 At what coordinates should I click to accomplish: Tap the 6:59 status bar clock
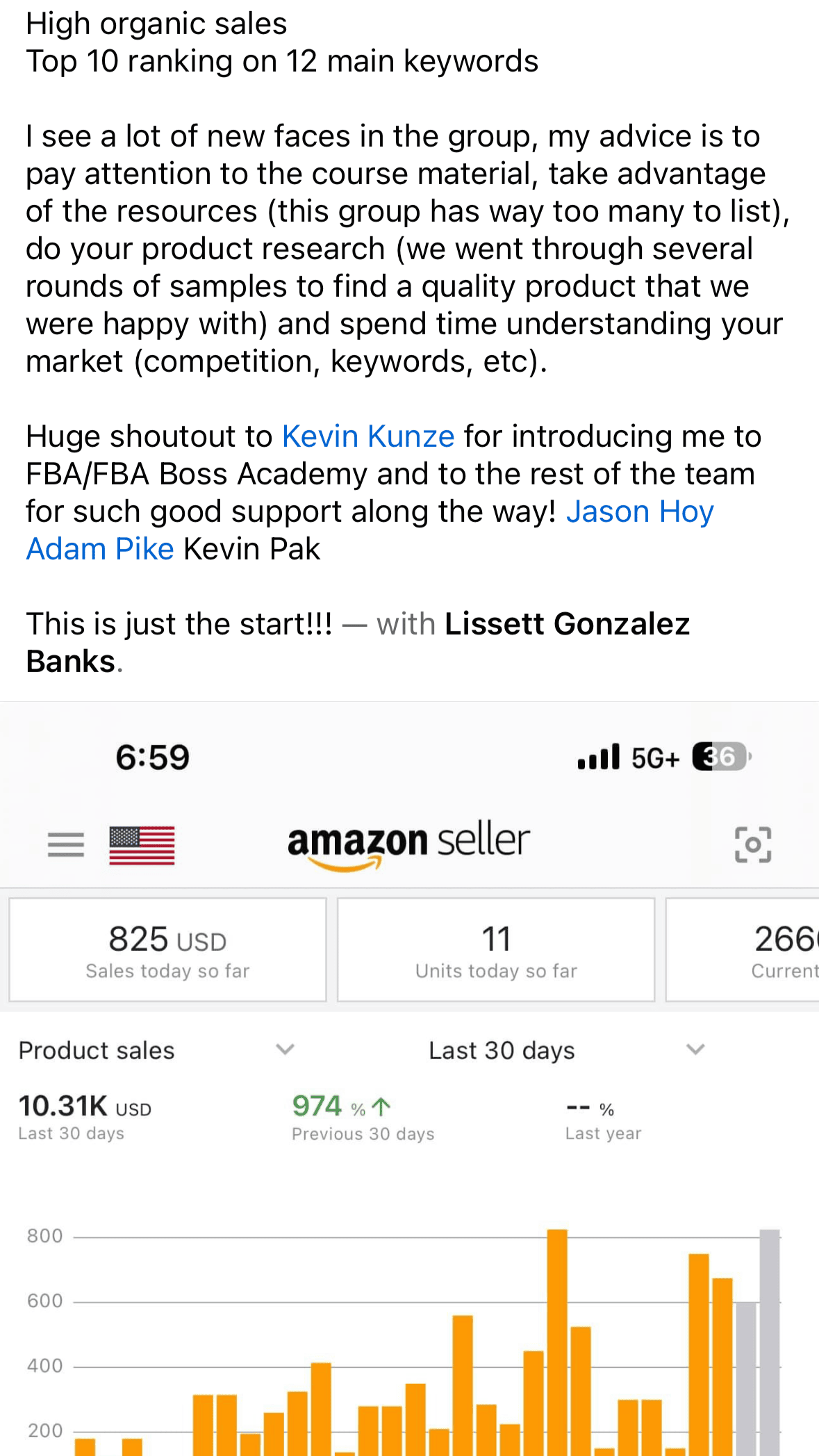(x=152, y=757)
